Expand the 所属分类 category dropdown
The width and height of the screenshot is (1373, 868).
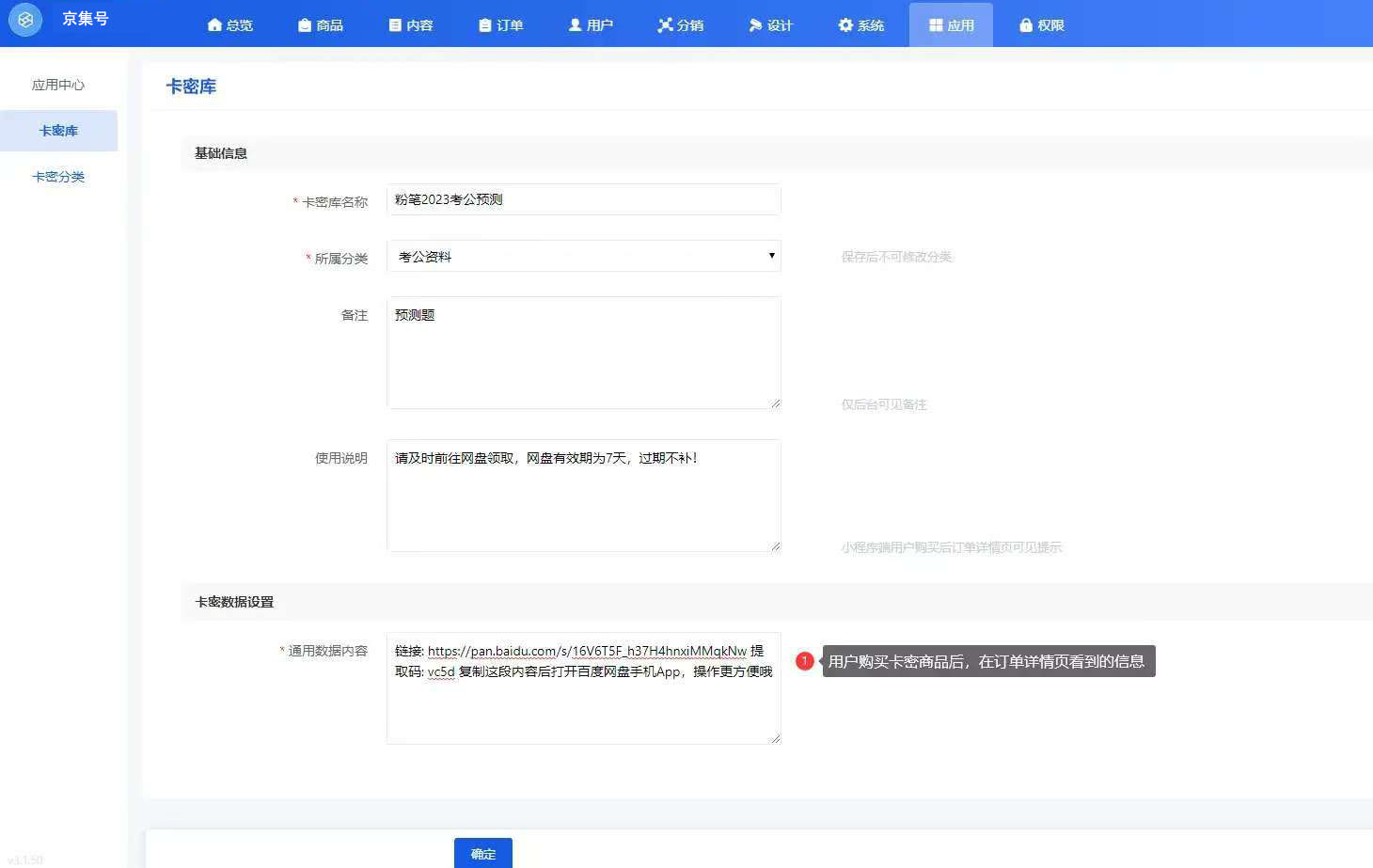pyautogui.click(x=583, y=257)
